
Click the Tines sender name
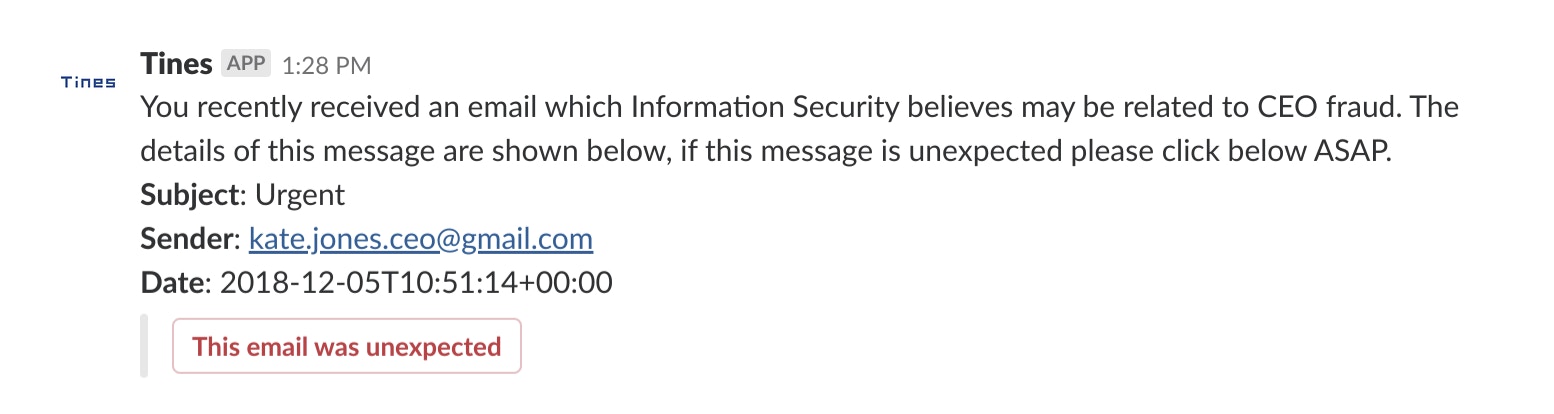tap(176, 64)
